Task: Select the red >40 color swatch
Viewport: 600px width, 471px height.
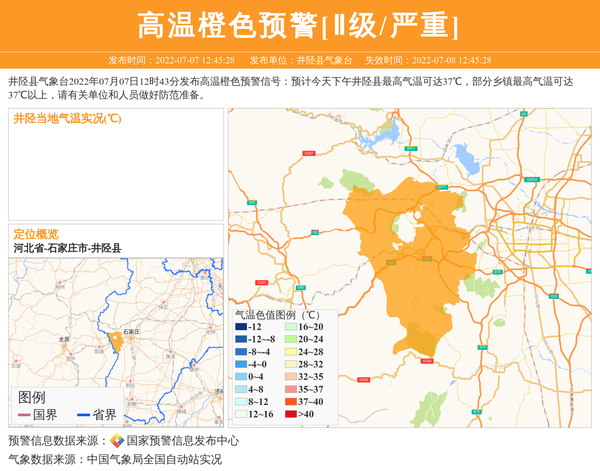Action: point(289,414)
